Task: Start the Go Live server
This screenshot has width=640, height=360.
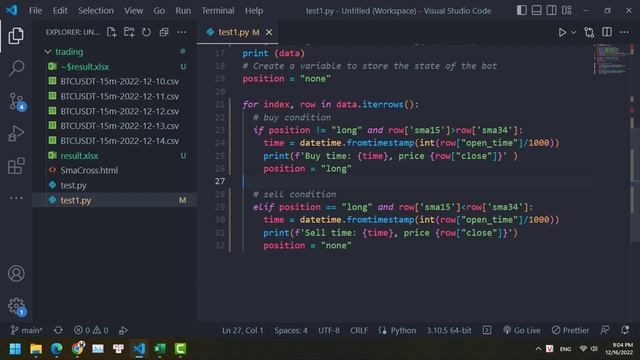Action: [522, 330]
